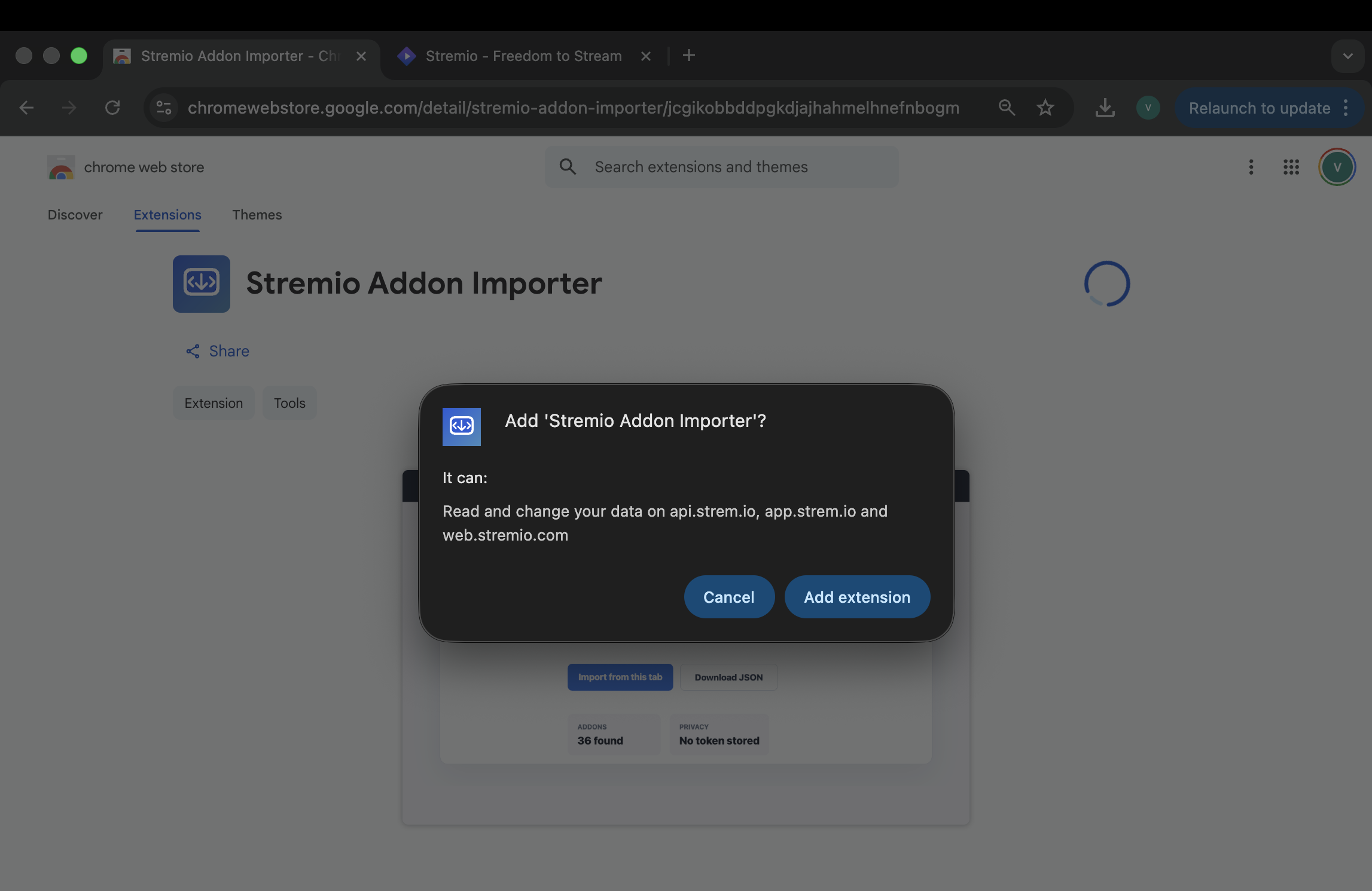
Task: Go to the Discover tab
Action: click(75, 215)
